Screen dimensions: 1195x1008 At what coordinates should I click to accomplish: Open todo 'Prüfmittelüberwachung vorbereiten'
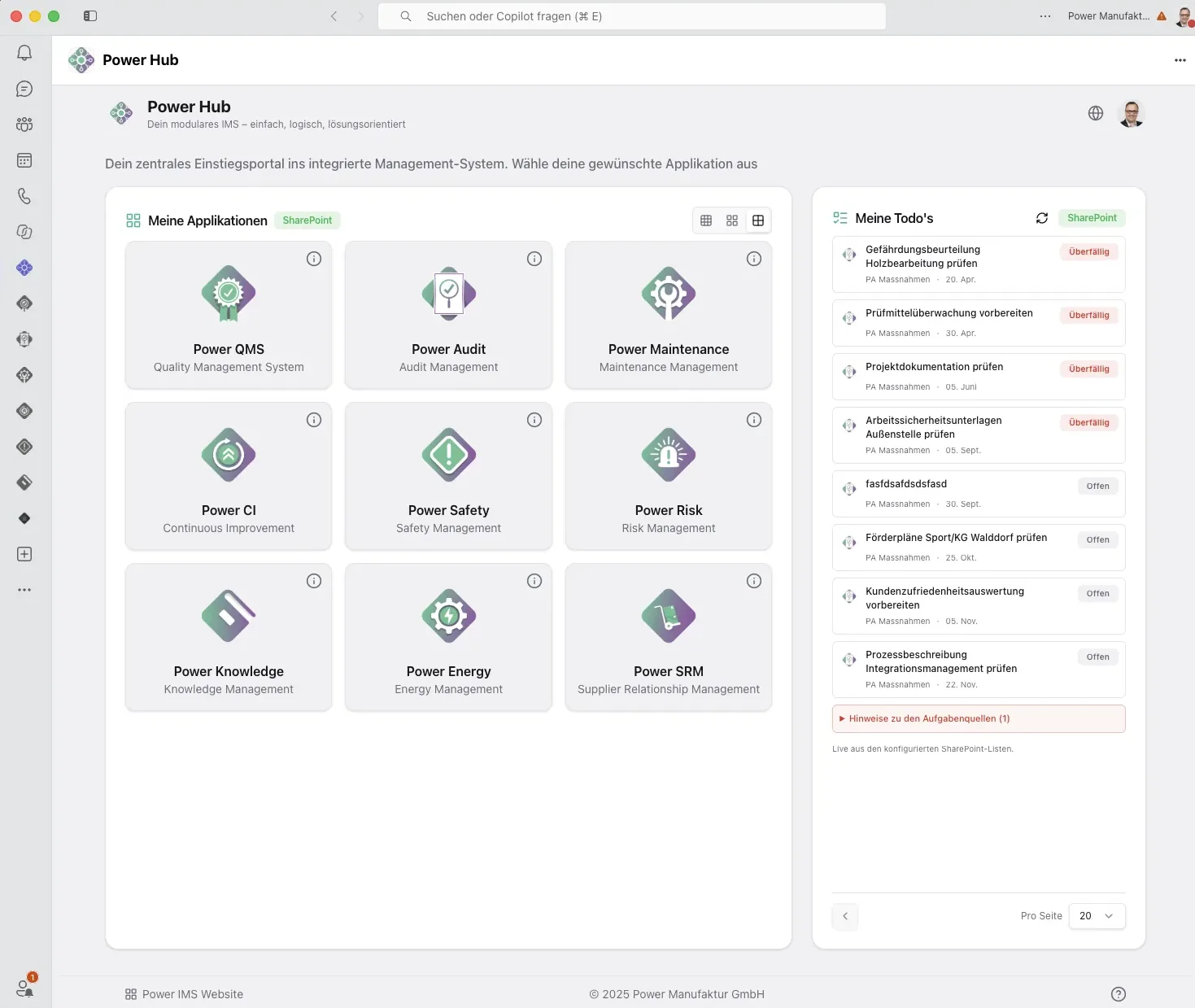point(979,323)
